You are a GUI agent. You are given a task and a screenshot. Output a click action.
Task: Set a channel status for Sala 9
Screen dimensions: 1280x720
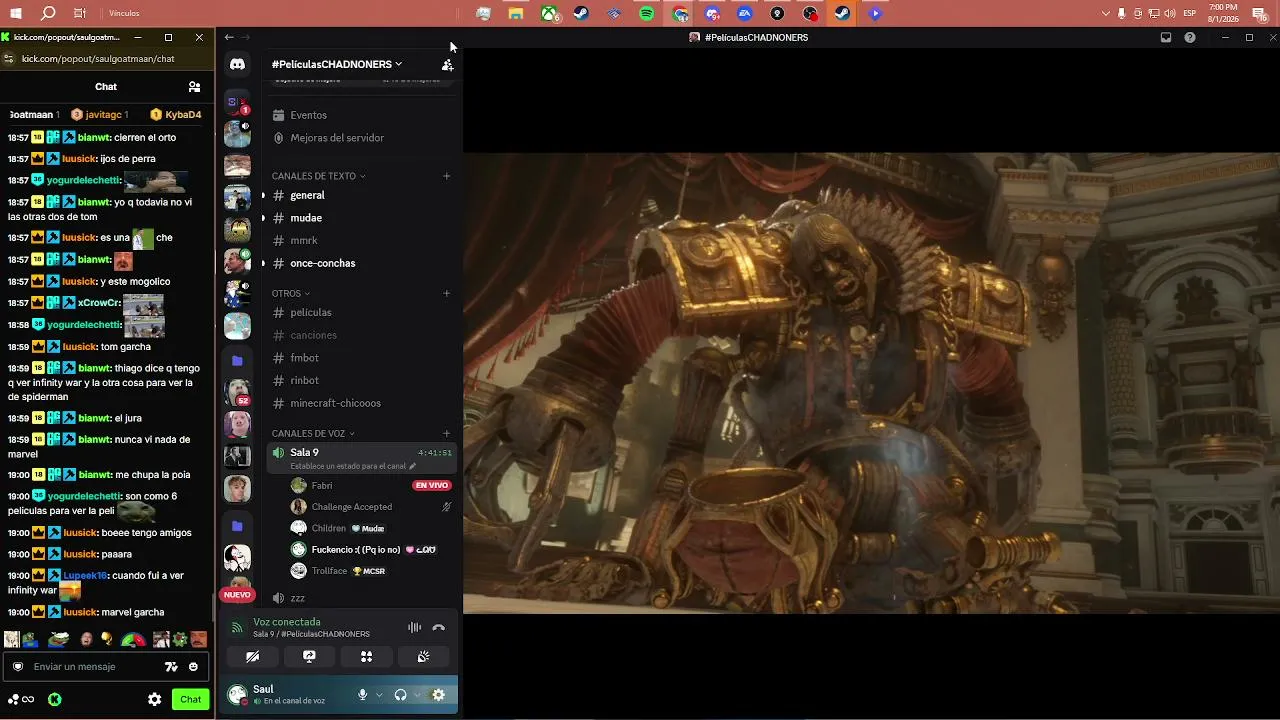pyautogui.click(x=353, y=466)
